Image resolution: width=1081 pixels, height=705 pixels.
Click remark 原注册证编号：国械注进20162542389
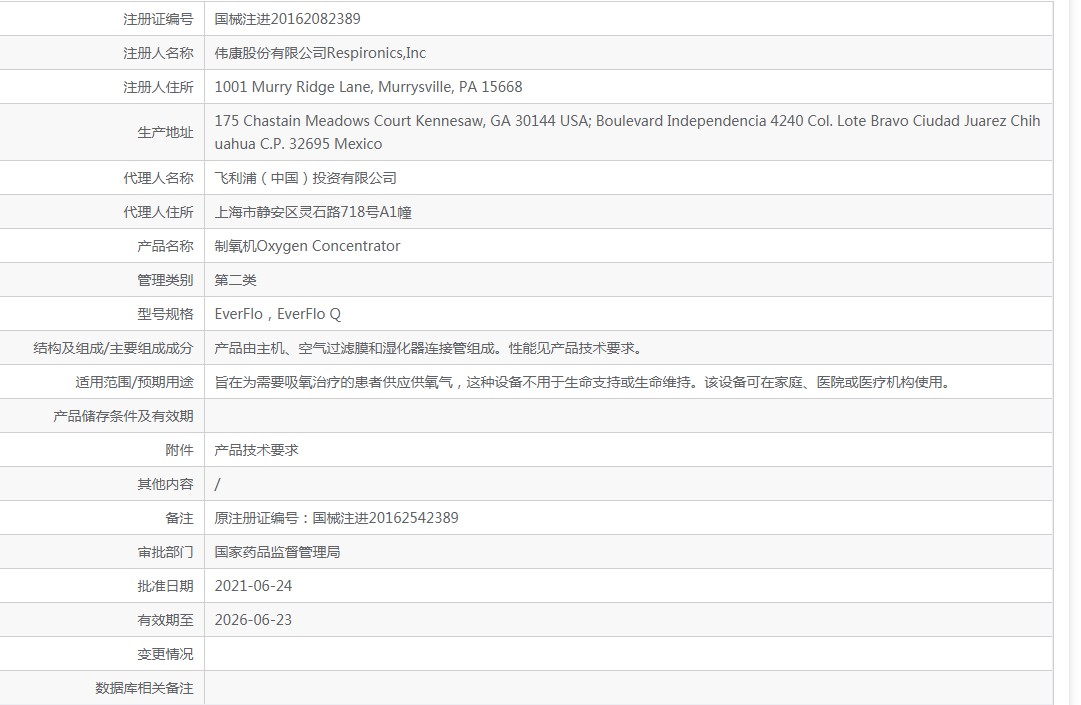point(336,518)
